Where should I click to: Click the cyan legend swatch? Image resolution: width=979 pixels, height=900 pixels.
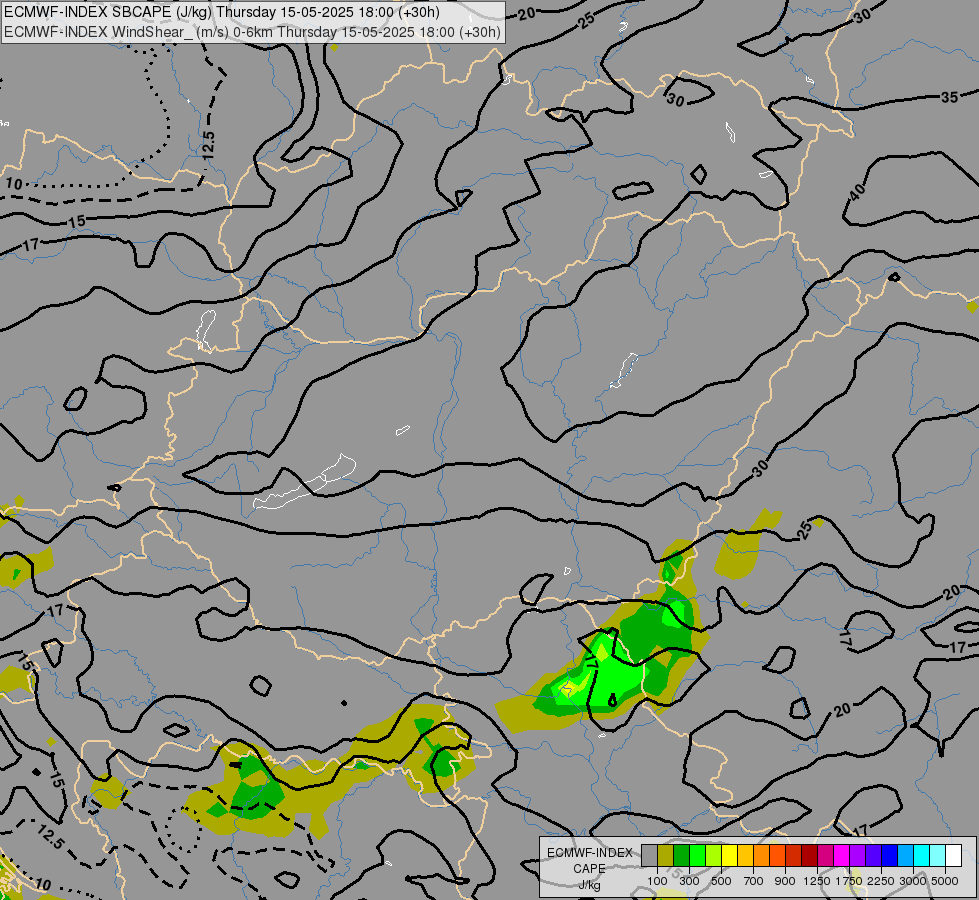coord(922,856)
